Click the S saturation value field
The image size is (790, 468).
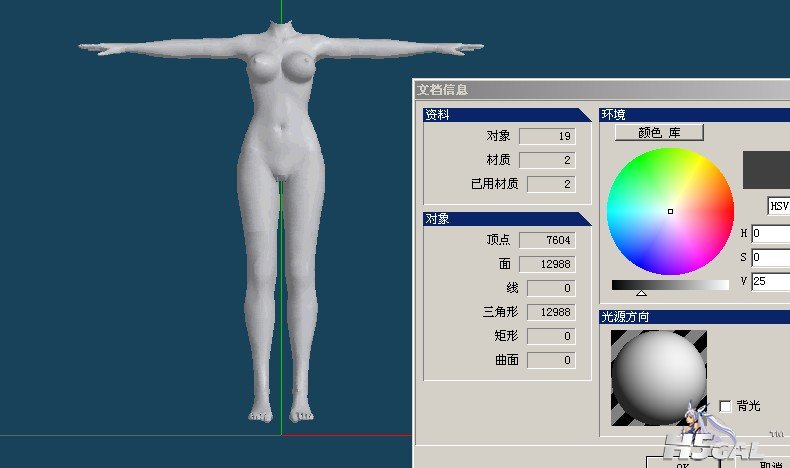click(x=770, y=258)
